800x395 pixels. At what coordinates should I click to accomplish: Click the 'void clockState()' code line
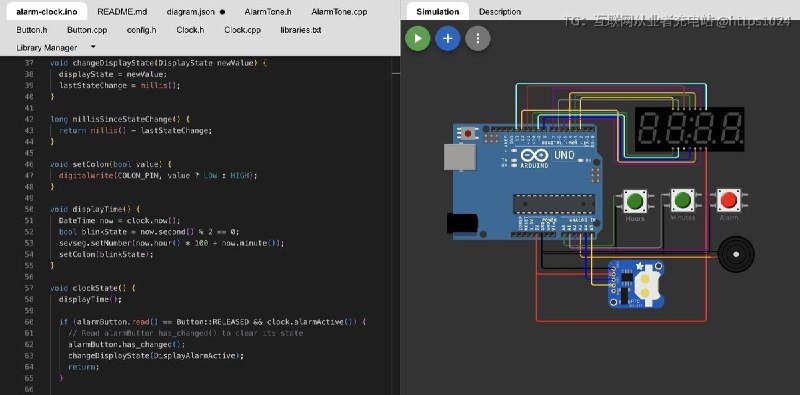tap(93, 288)
